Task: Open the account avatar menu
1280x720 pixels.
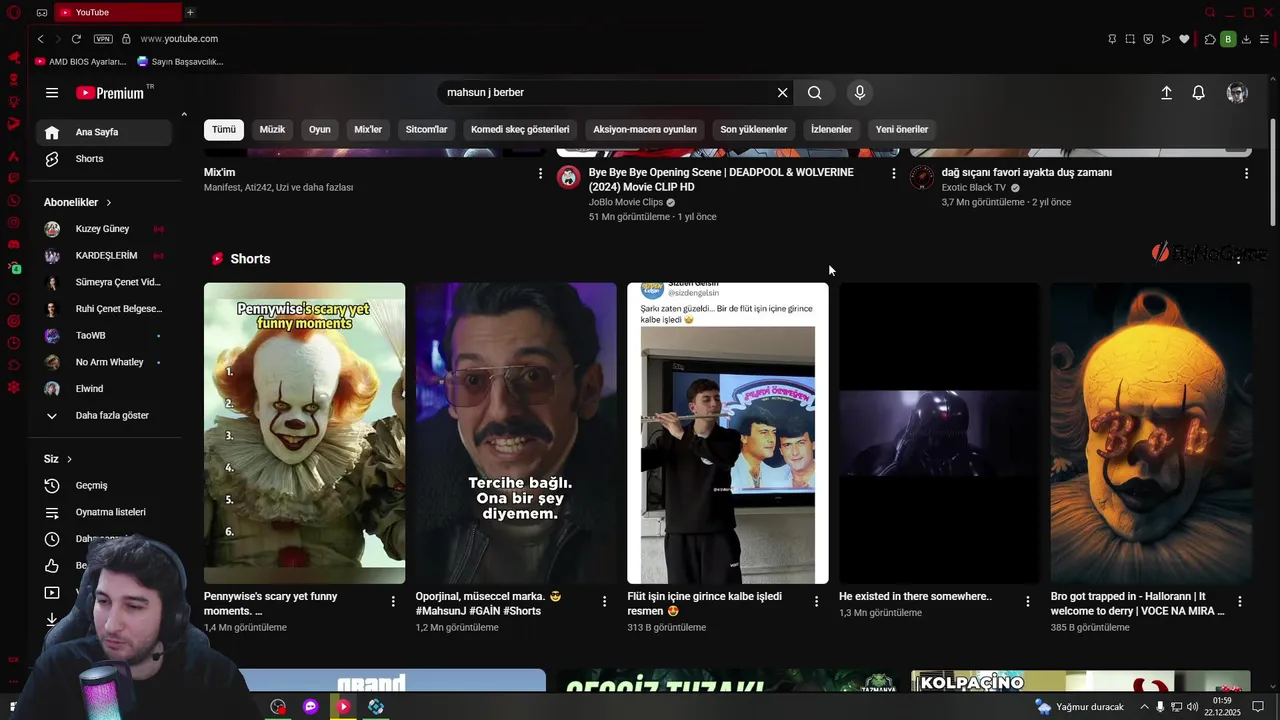Action: pyautogui.click(x=1237, y=93)
